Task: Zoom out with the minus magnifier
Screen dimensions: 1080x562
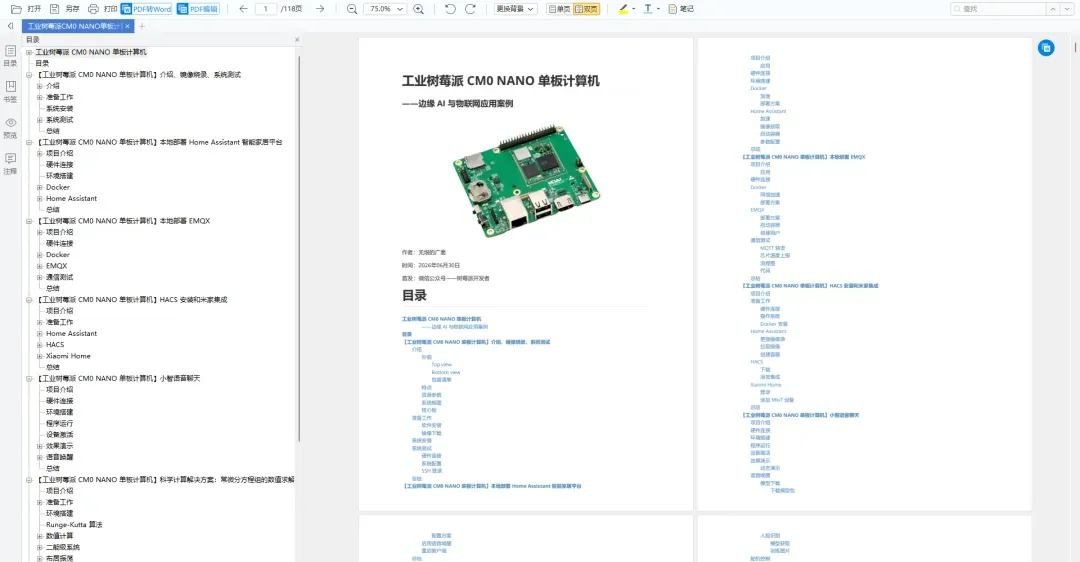Action: pyautogui.click(x=352, y=9)
